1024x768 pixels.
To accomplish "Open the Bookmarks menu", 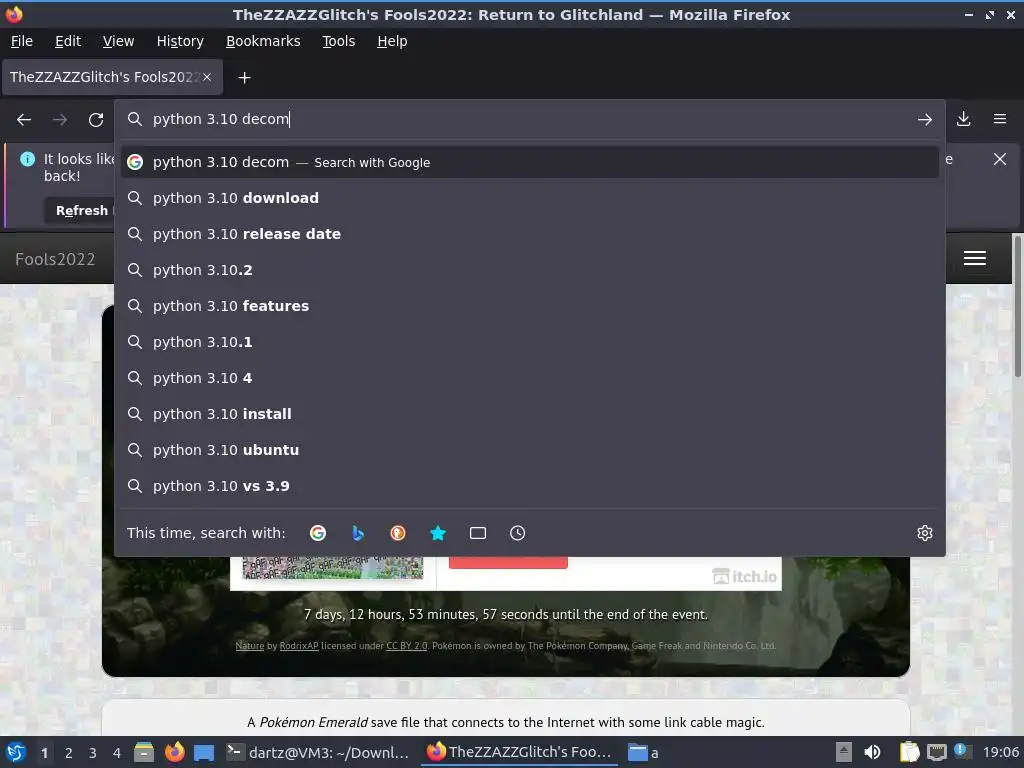I will click(263, 41).
